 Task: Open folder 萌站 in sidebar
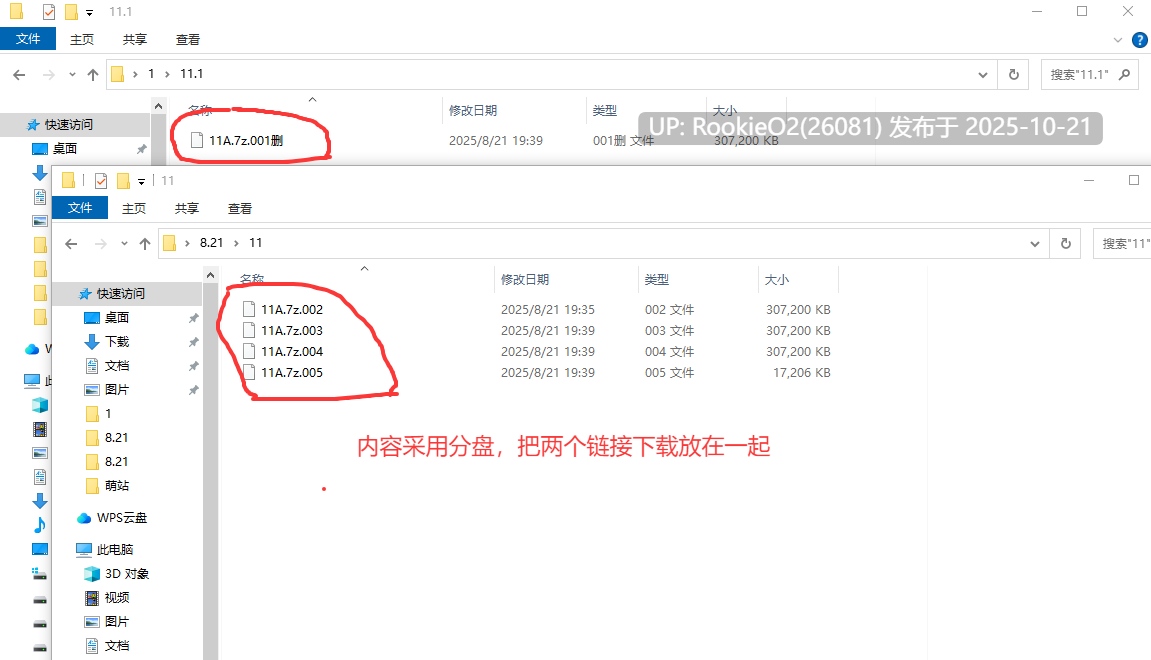point(117,486)
